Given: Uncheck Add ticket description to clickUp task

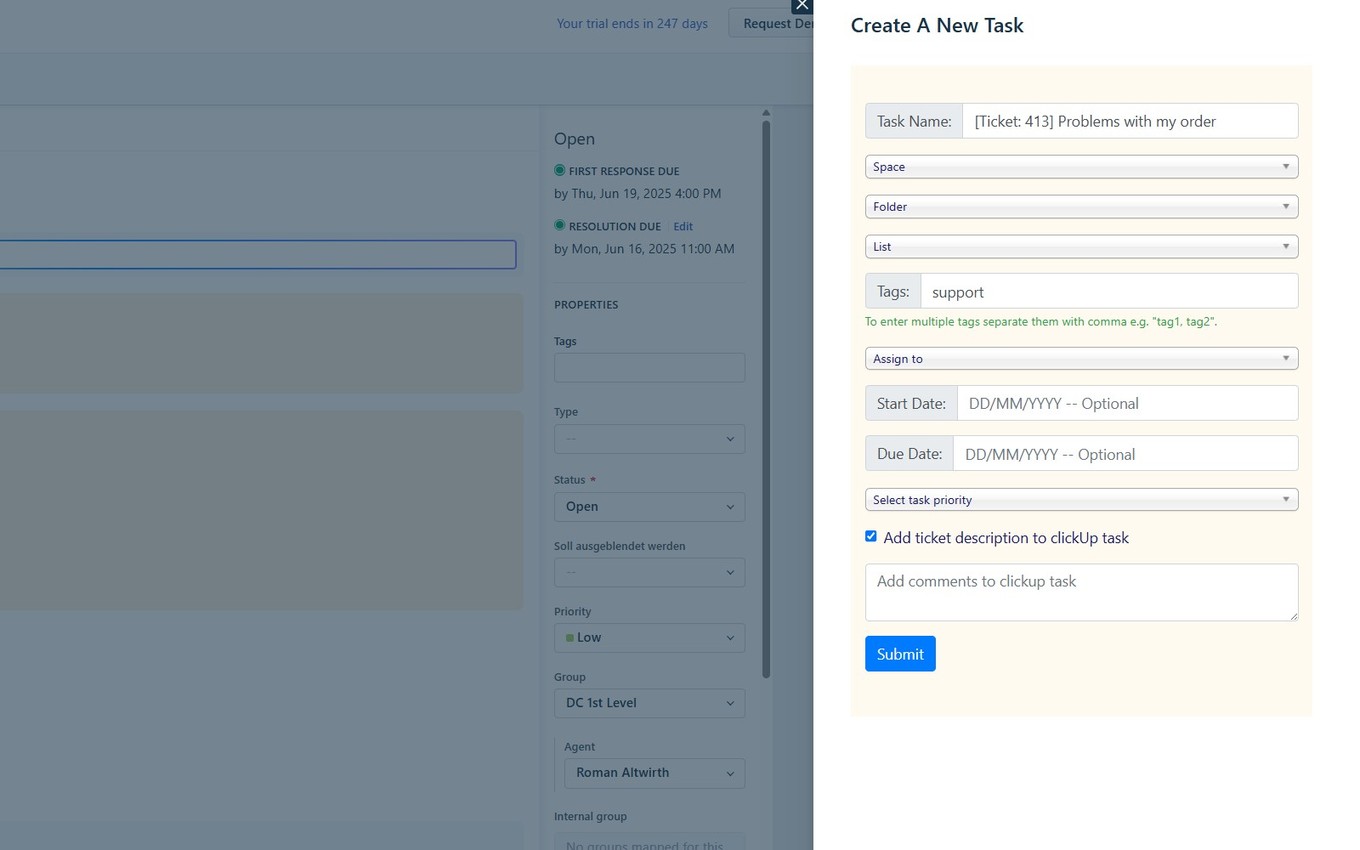Looking at the screenshot, I should 871,536.
